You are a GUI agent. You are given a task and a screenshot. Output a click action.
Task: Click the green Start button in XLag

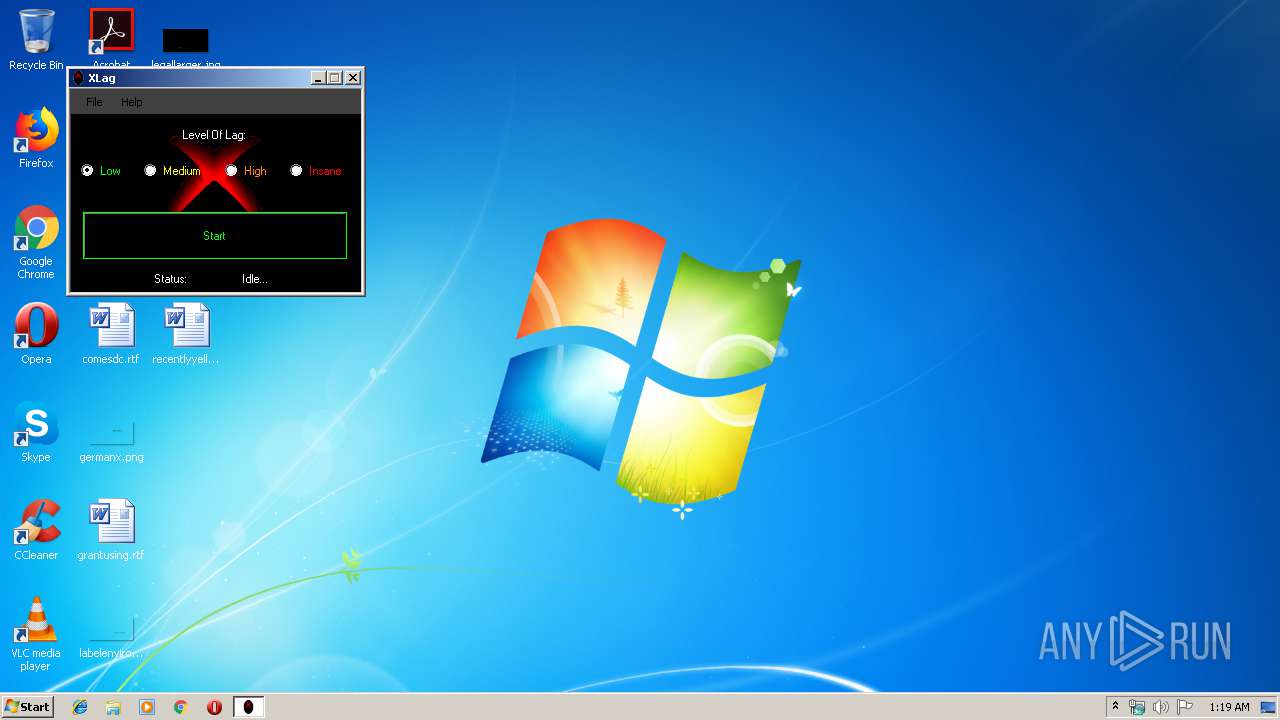point(215,236)
